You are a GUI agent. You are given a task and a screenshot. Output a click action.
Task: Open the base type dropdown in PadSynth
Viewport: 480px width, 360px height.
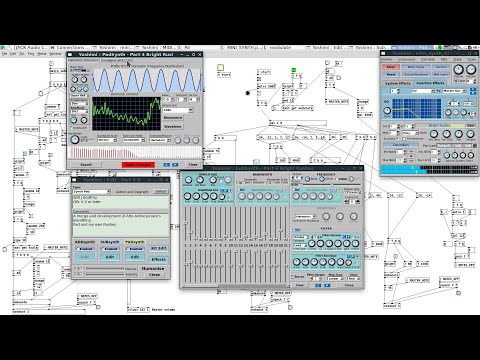[79, 71]
